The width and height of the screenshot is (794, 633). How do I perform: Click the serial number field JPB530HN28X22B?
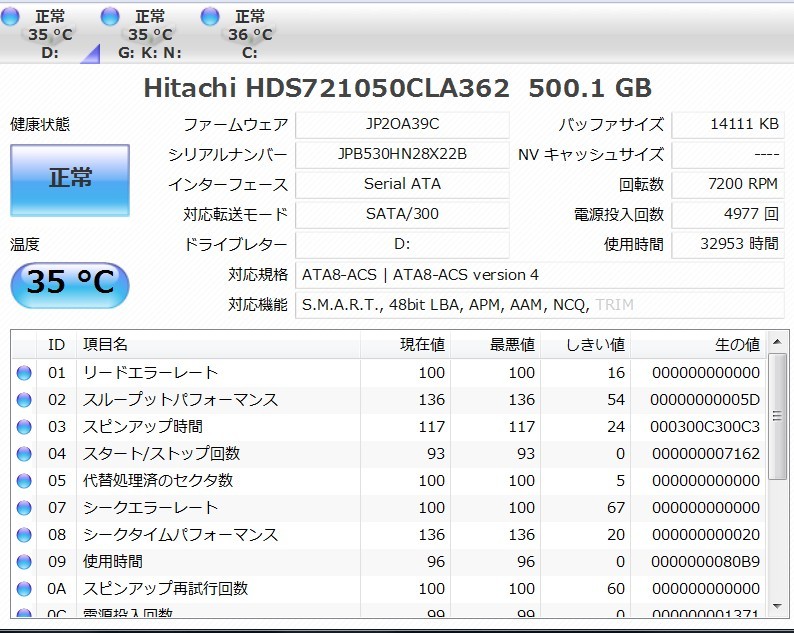point(402,155)
